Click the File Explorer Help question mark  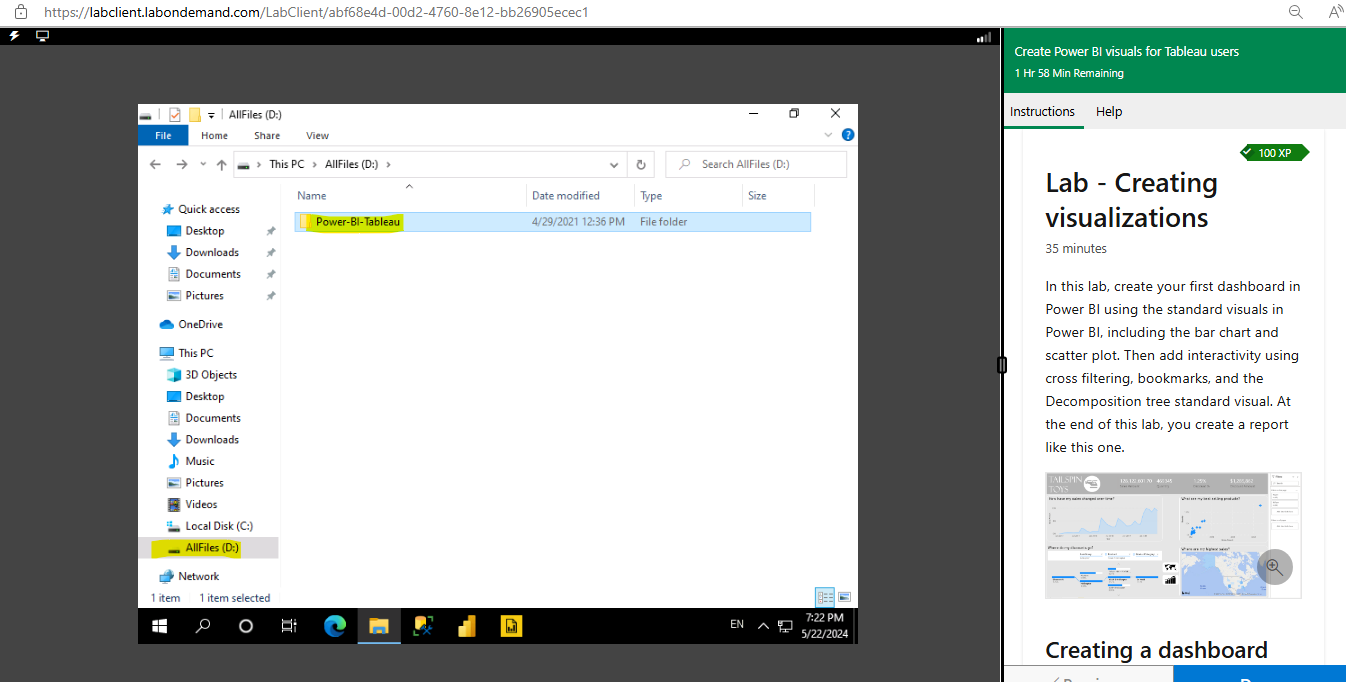[848, 135]
